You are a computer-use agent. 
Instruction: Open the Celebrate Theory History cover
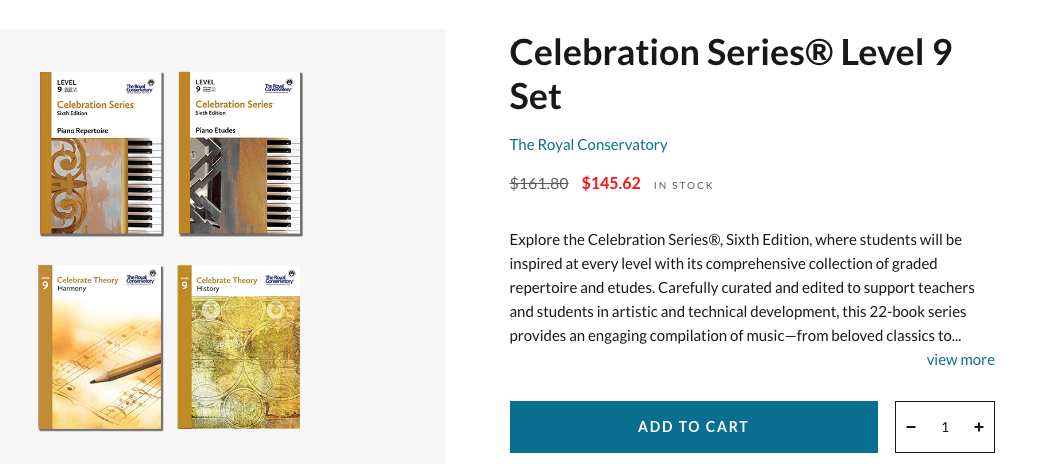(x=238, y=347)
